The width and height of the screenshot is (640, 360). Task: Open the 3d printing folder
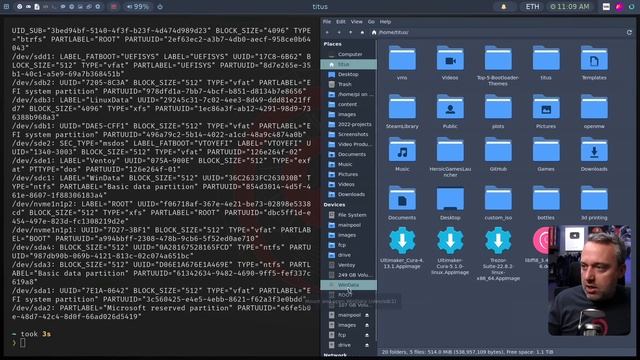pos(594,203)
